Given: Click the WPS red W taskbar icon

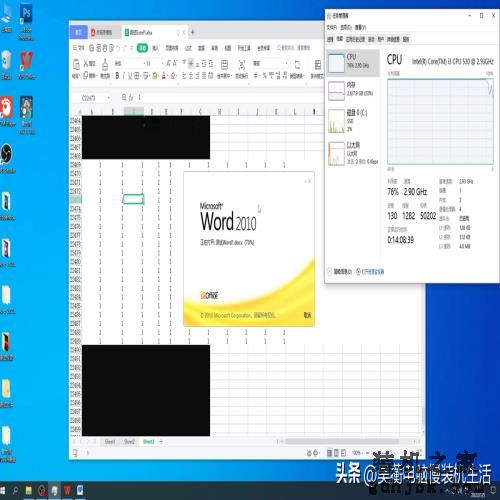Looking at the screenshot, I should (67, 490).
